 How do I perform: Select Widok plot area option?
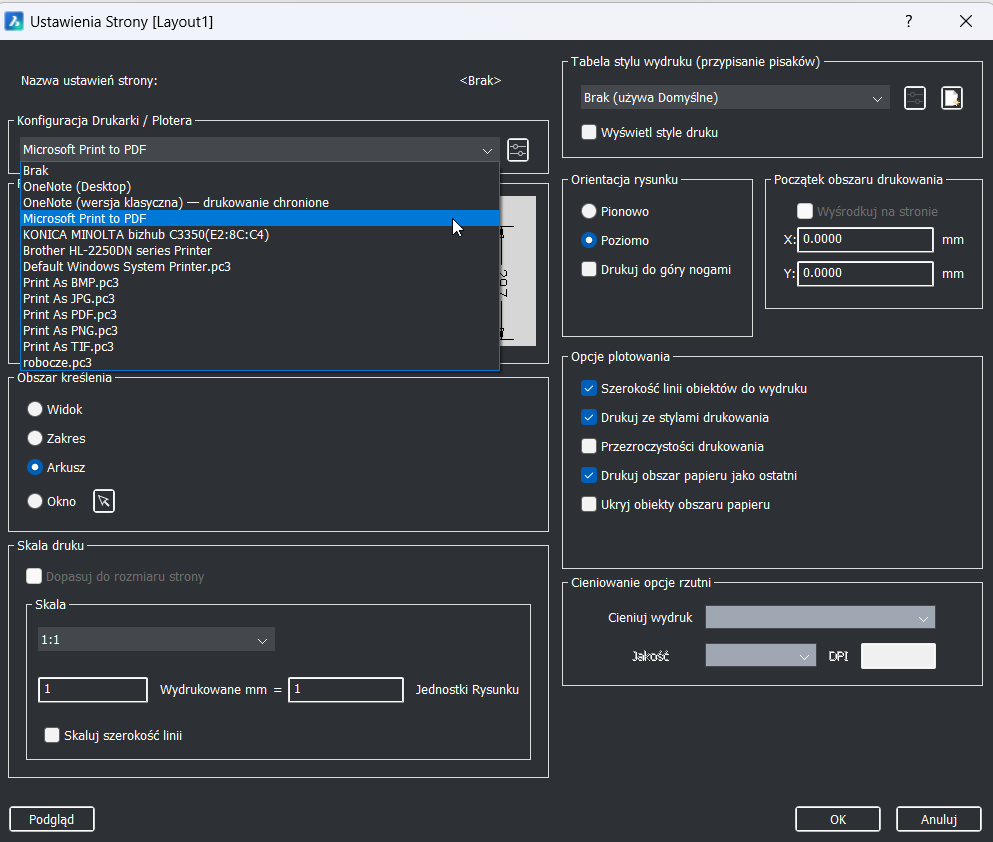[x=36, y=409]
